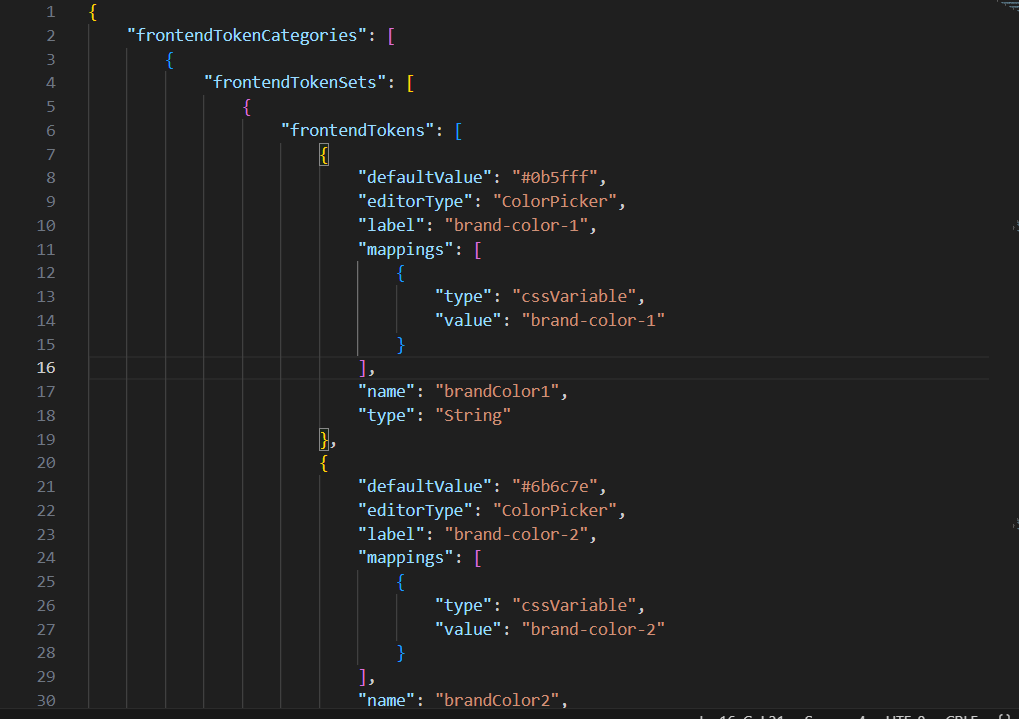Click the "#6b6c7e" default color value

click(x=554, y=486)
